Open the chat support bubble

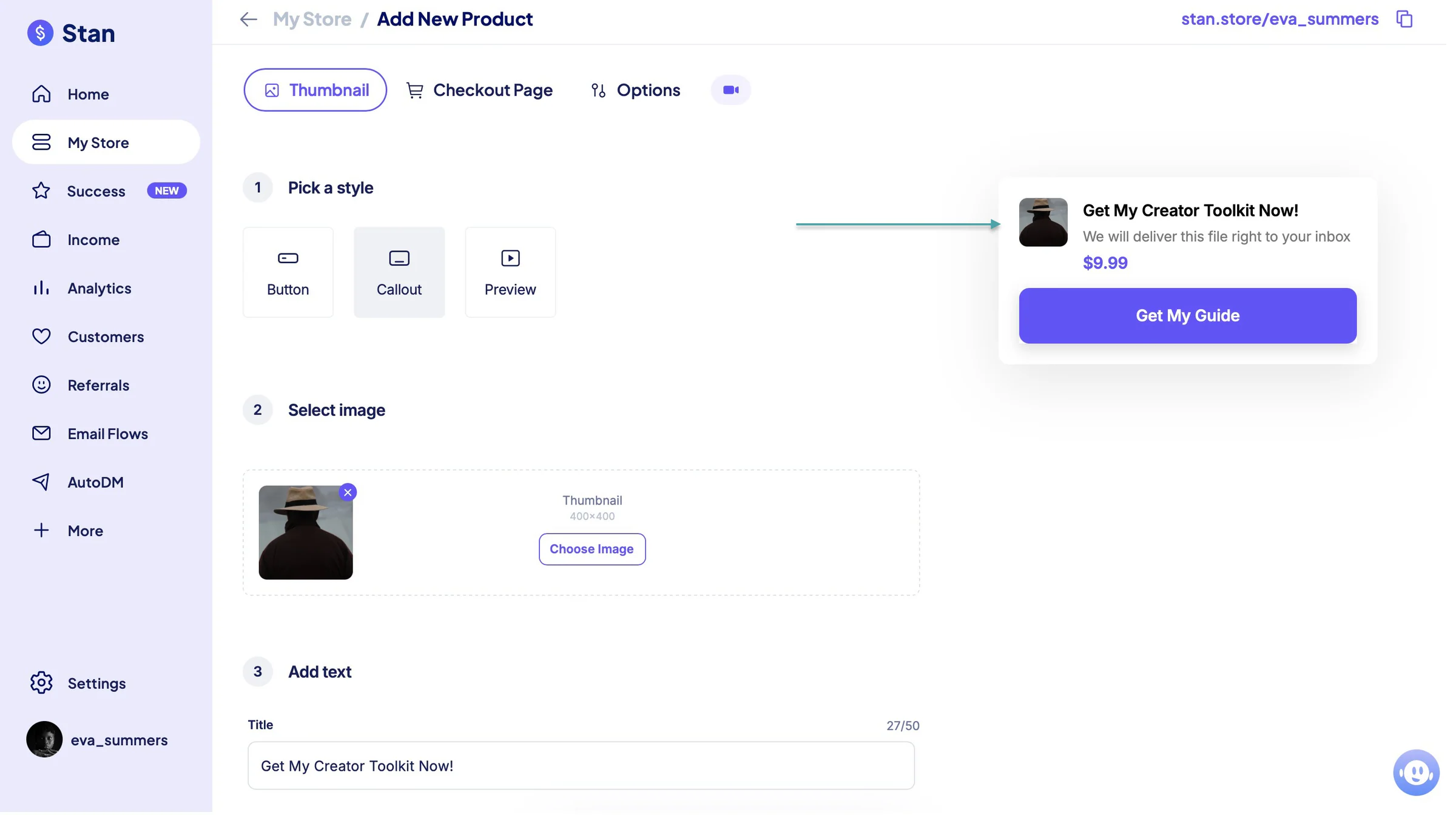(1416, 773)
